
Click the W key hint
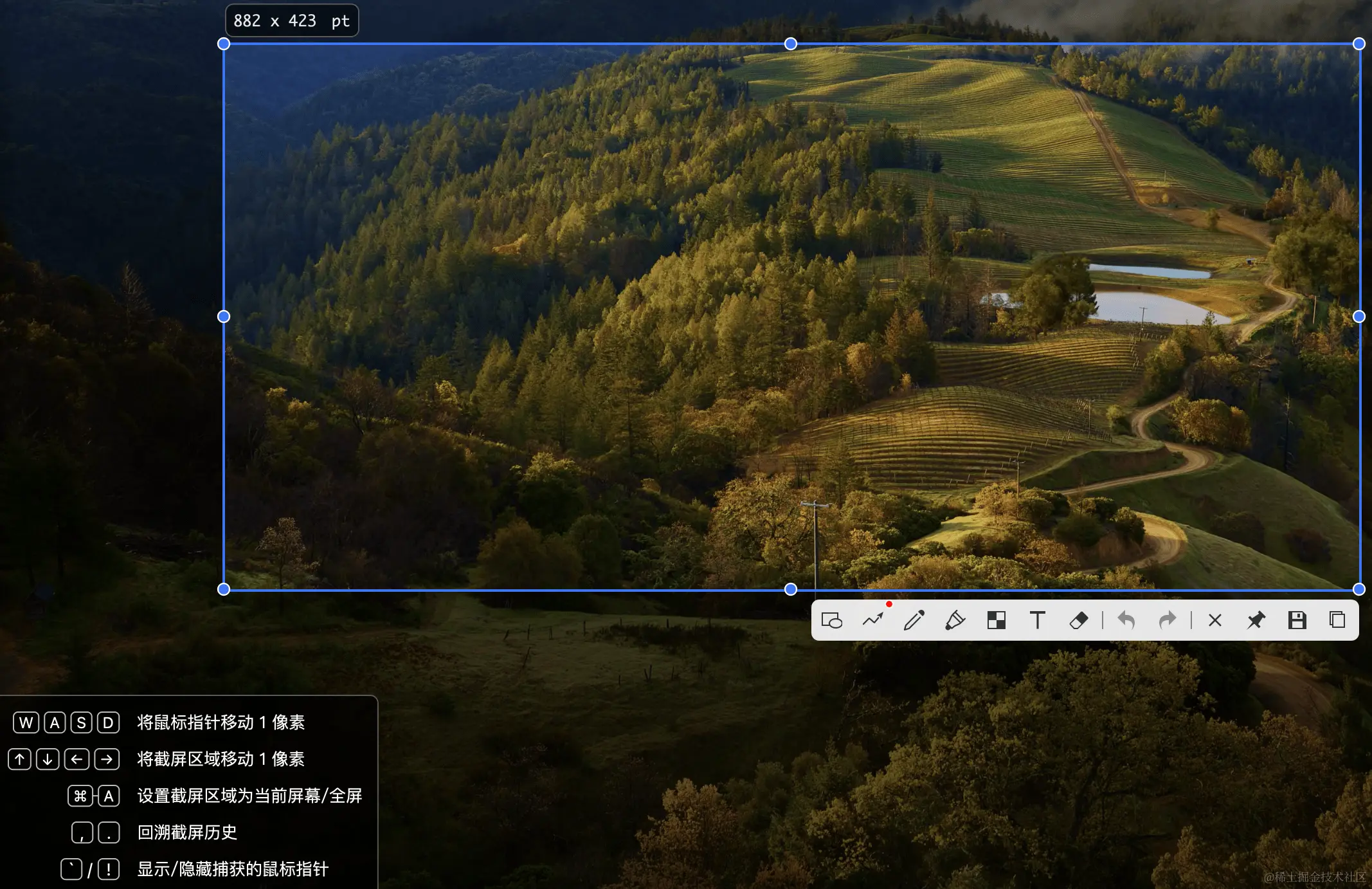[x=26, y=722]
